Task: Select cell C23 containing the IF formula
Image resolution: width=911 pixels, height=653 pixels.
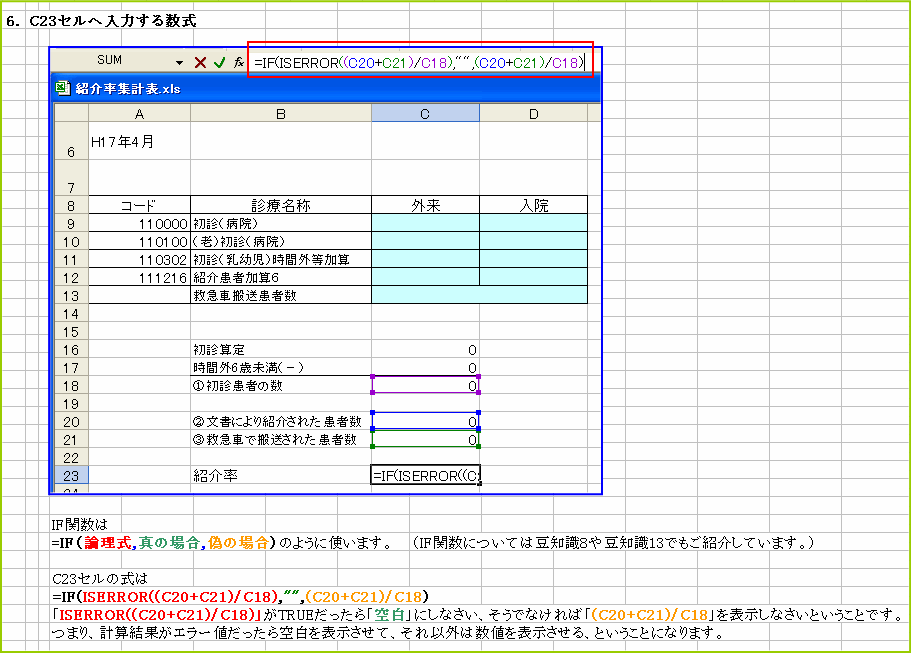Action: 425,475
